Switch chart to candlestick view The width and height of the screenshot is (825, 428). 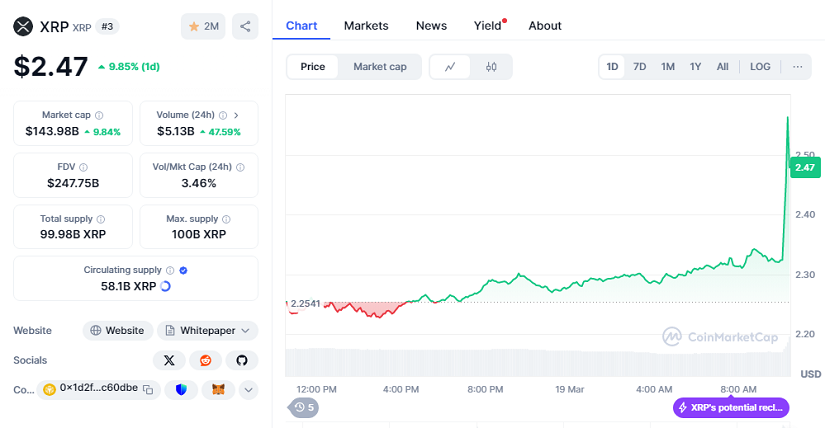pos(491,67)
